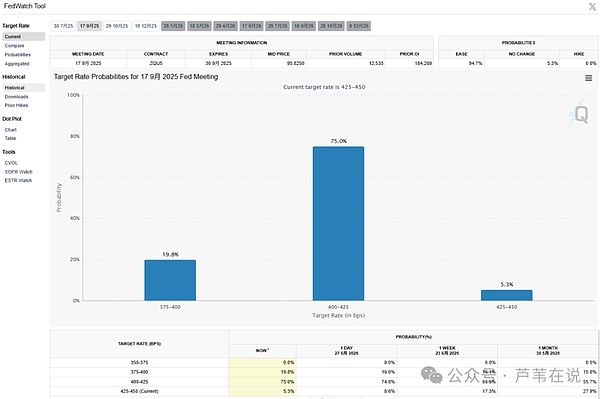Select the 30 7月25 meeting tab

tap(63, 26)
